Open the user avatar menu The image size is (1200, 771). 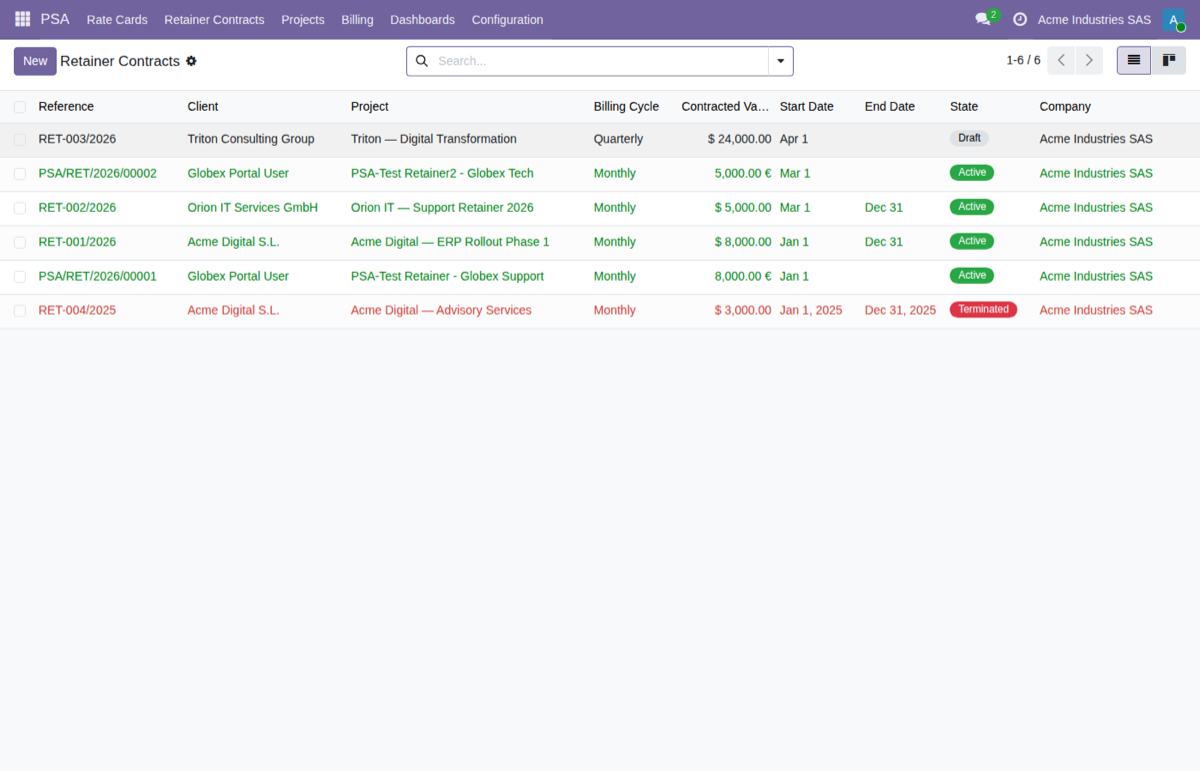coord(1173,19)
